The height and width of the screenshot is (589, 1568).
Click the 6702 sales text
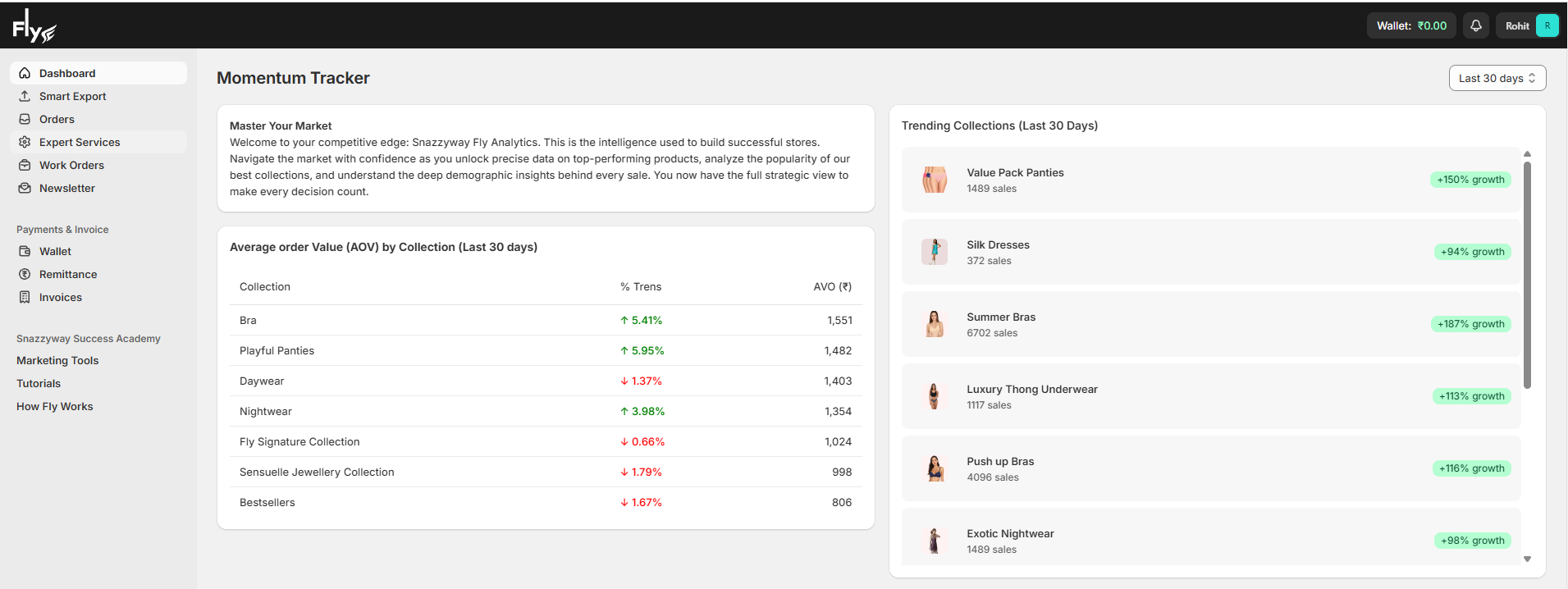point(992,333)
